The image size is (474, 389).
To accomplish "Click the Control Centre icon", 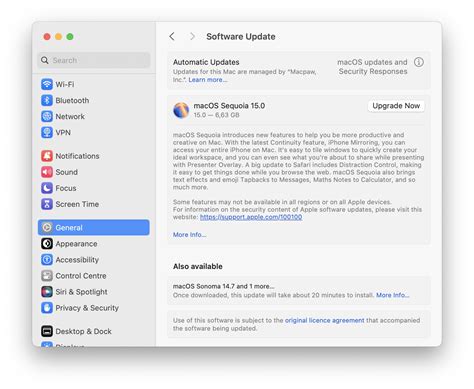I will click(x=47, y=276).
